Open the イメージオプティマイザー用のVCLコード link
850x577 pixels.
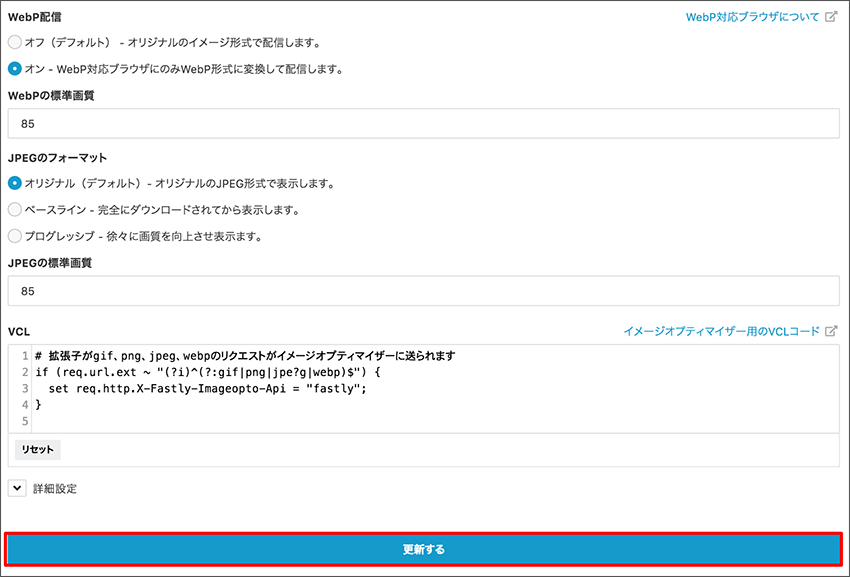(x=720, y=331)
